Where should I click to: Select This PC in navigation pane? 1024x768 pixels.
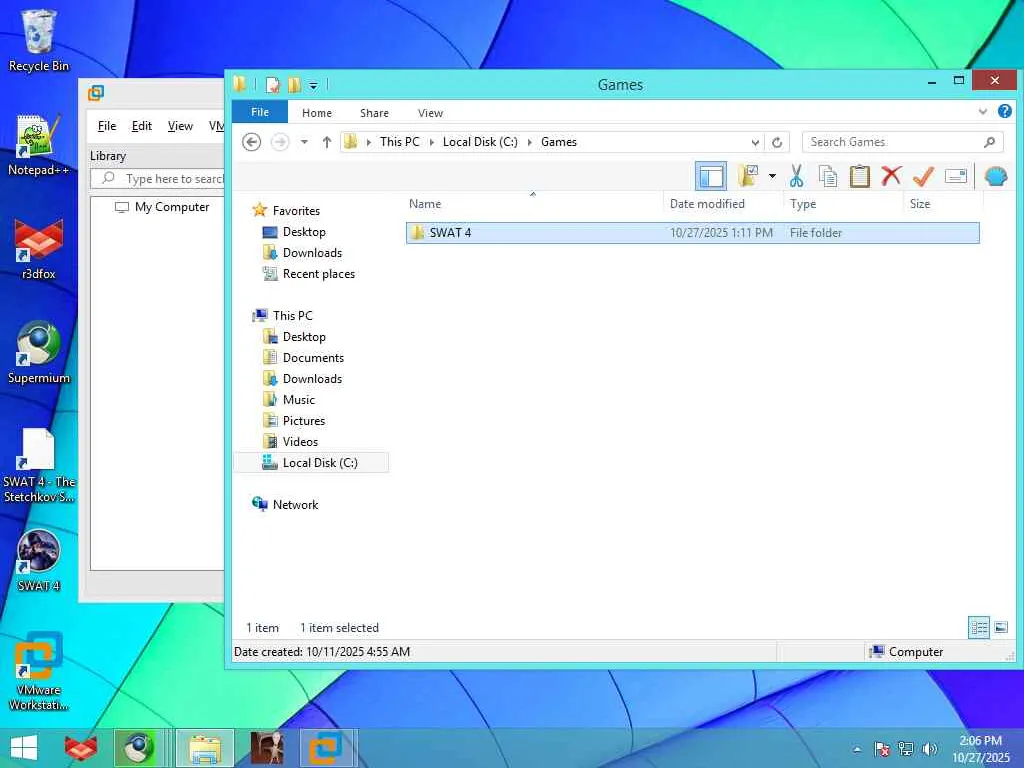[x=293, y=315]
